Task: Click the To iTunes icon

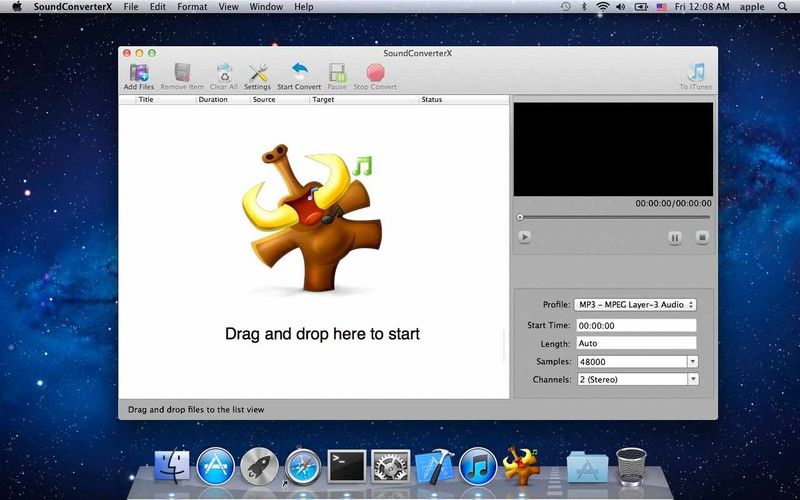Action: point(696,72)
